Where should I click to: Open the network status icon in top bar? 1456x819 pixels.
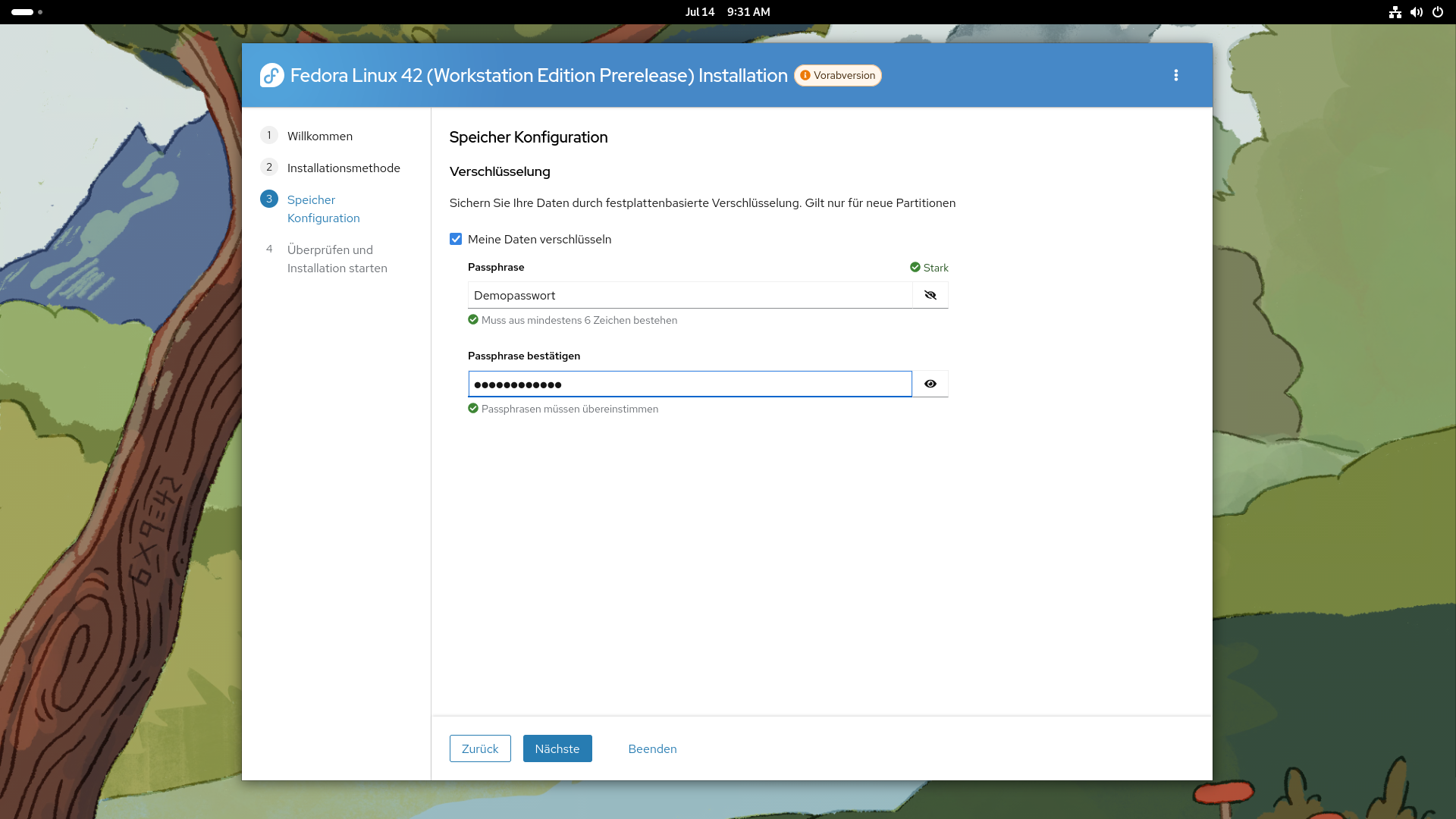pyautogui.click(x=1395, y=12)
